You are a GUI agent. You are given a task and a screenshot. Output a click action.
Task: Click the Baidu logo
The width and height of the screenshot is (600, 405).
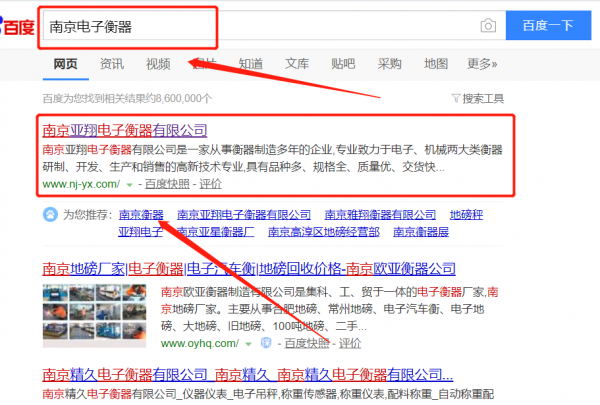(x=17, y=26)
